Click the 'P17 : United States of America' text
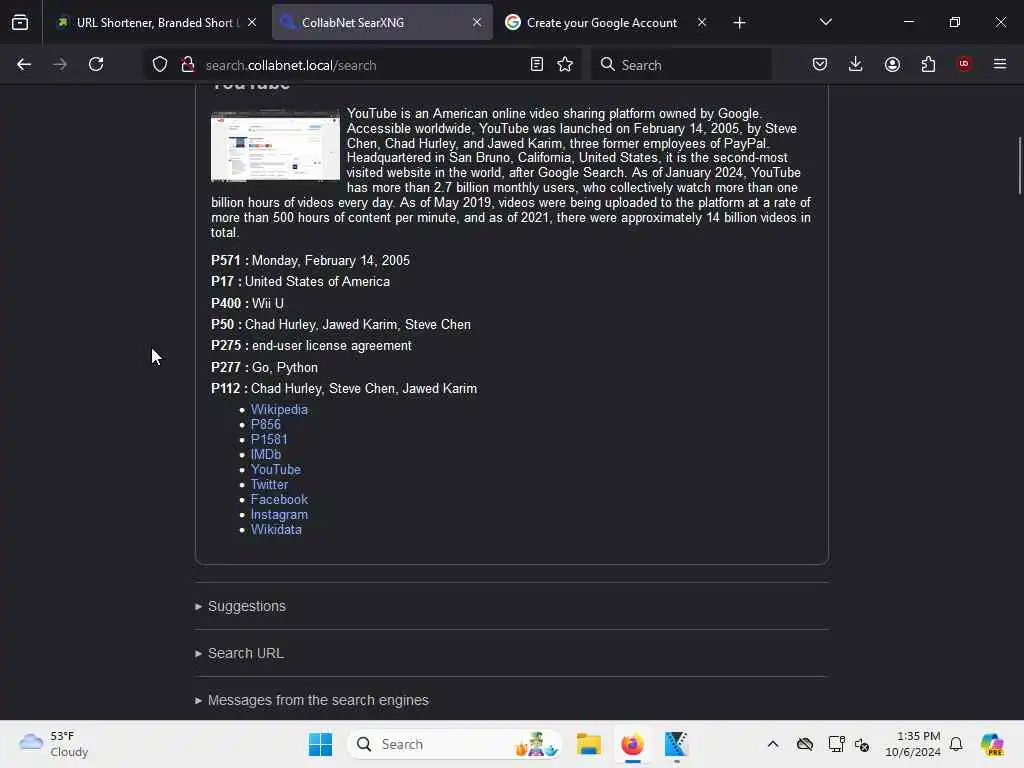The image size is (1024, 768). [x=300, y=281]
